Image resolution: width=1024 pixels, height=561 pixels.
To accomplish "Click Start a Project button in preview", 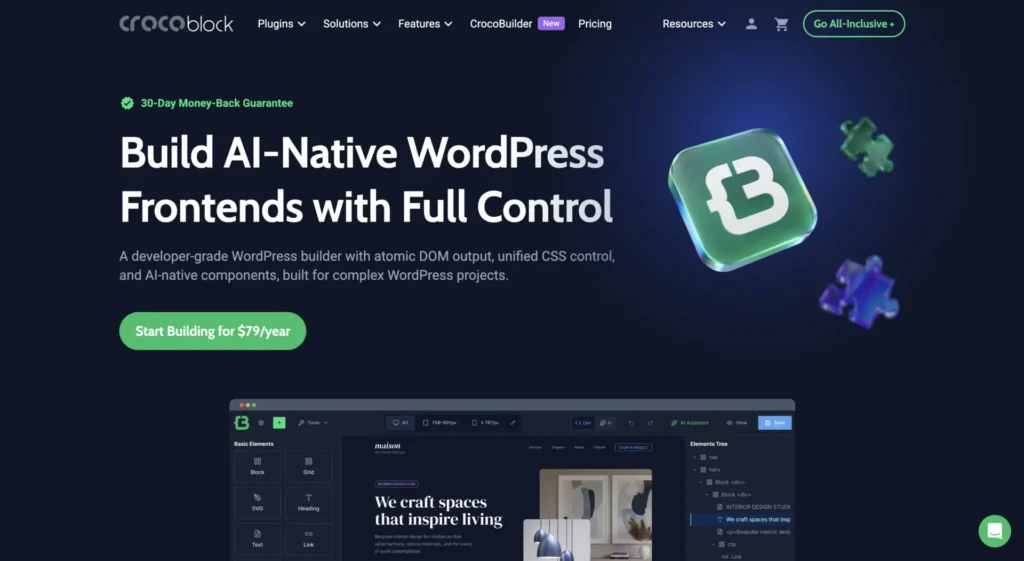I will (x=633, y=447).
